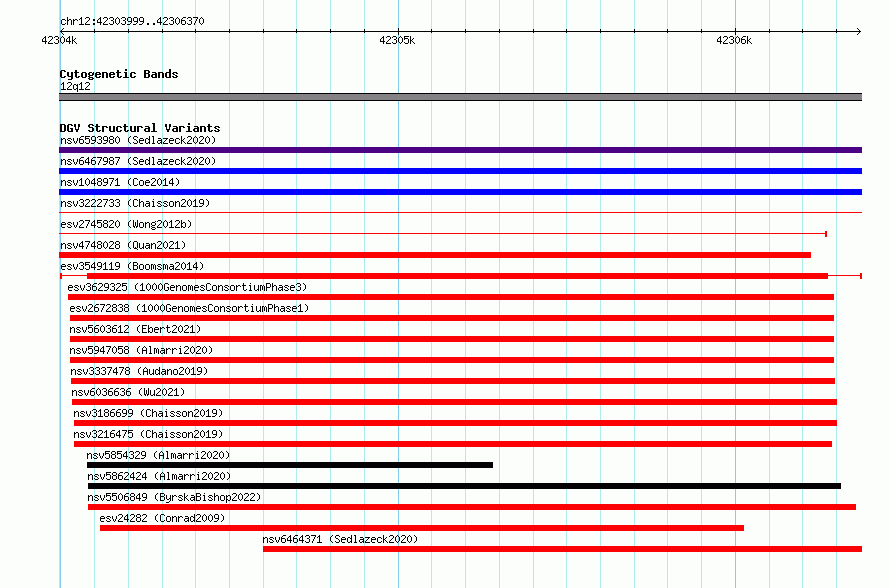890x588 pixels.
Task: Click the thin red line under nsv3222733
Action: 460,213
